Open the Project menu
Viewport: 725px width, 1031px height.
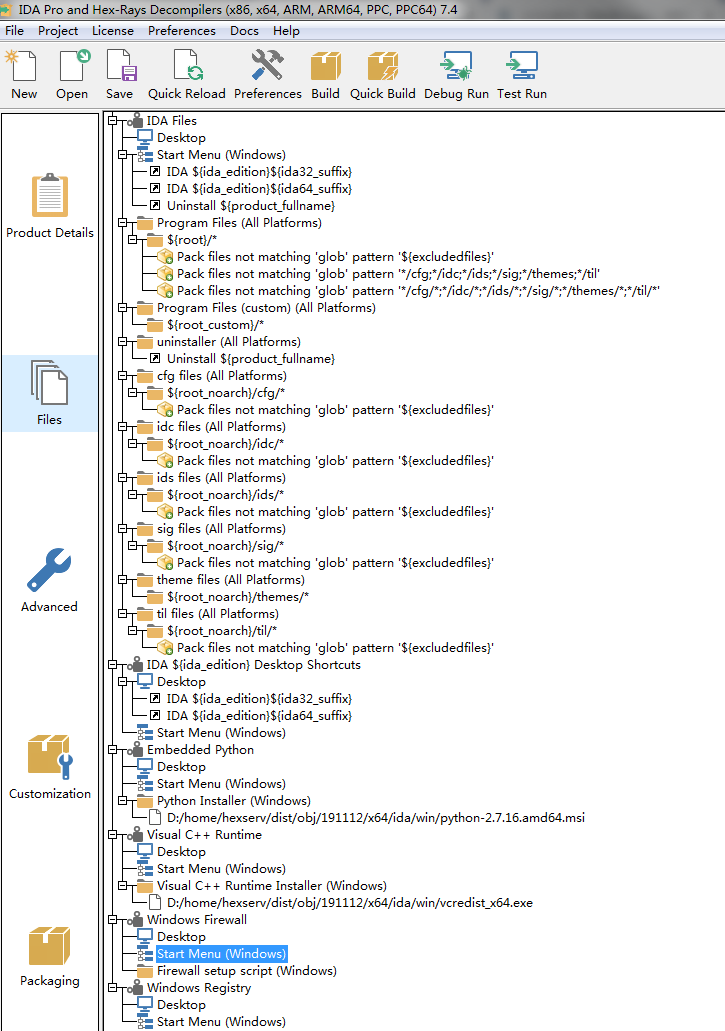[58, 31]
